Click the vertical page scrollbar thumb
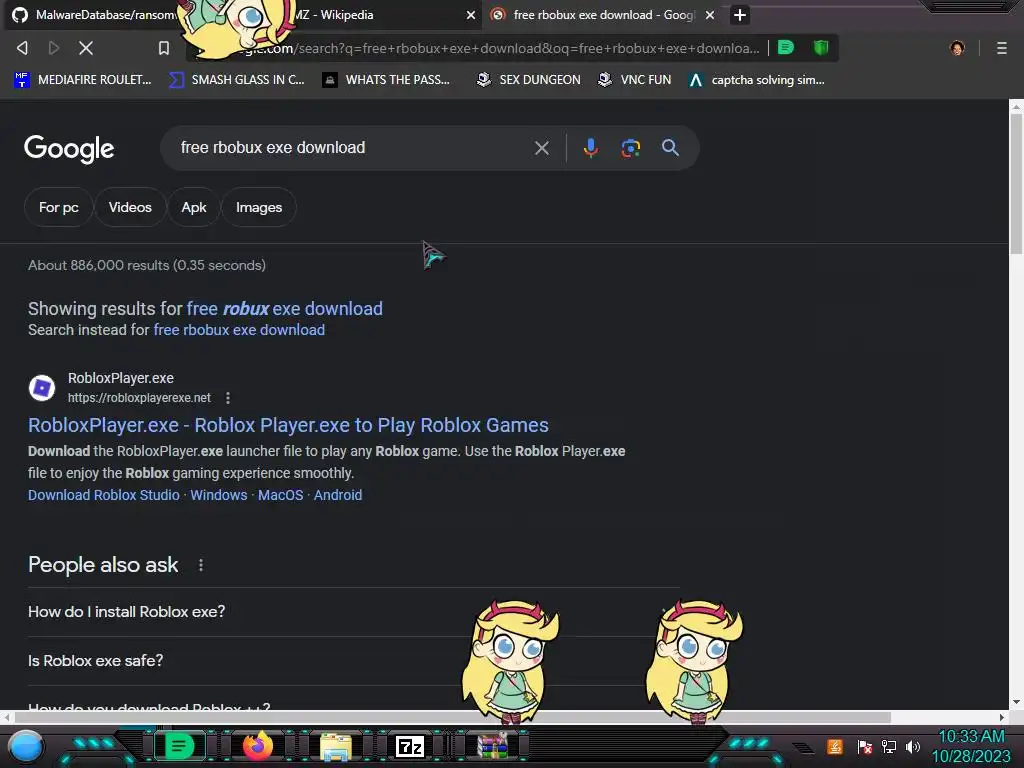The height and width of the screenshot is (768, 1024). (1016, 184)
